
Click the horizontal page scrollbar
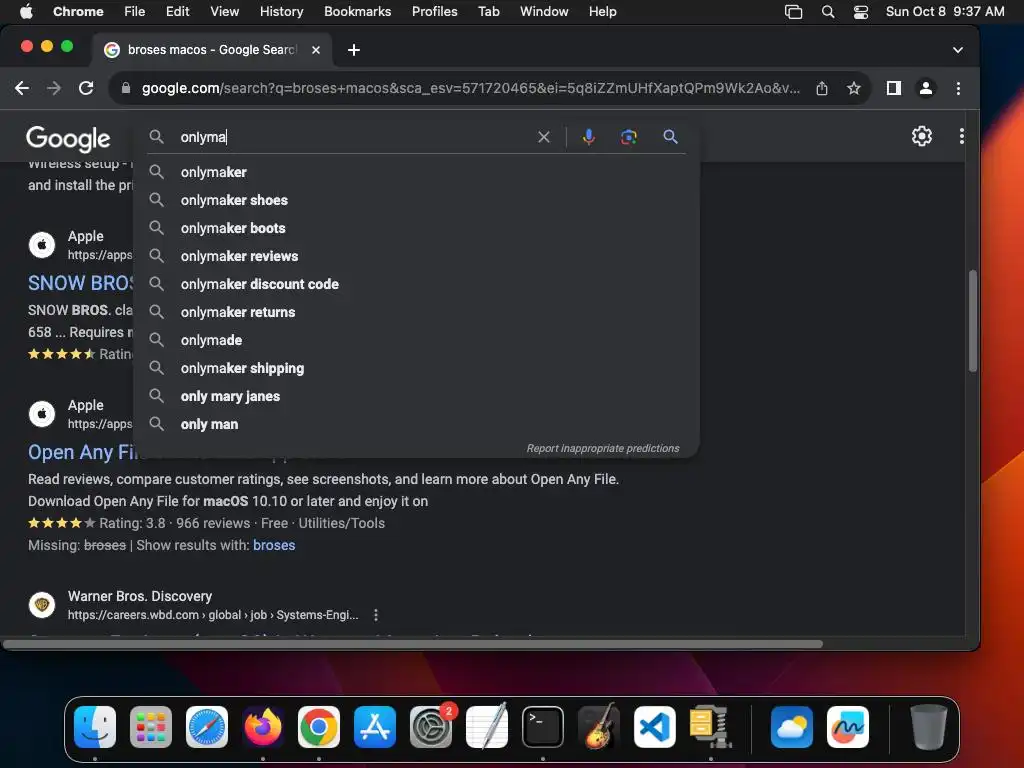click(x=413, y=644)
